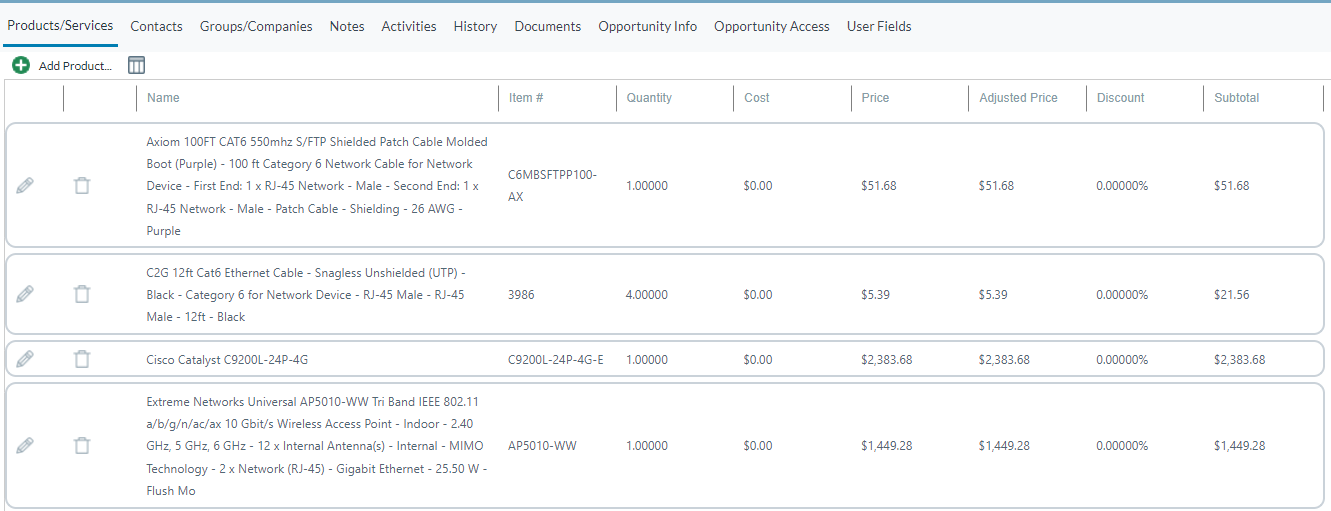Click the green Add Product plus icon

[x=21, y=65]
